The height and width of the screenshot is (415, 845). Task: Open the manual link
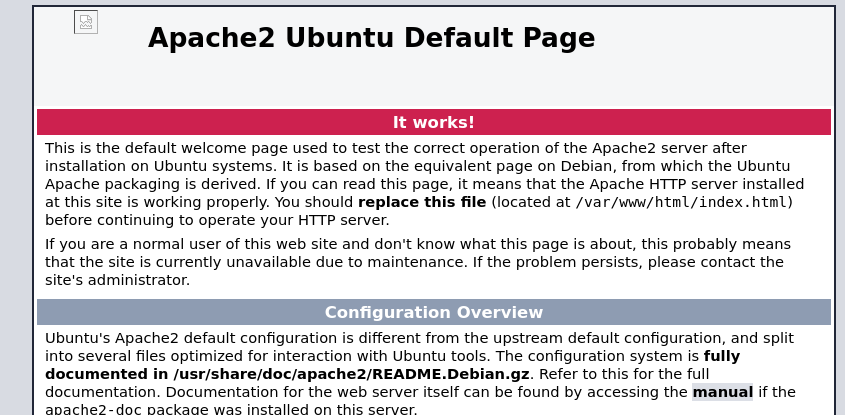pyautogui.click(x=722, y=392)
